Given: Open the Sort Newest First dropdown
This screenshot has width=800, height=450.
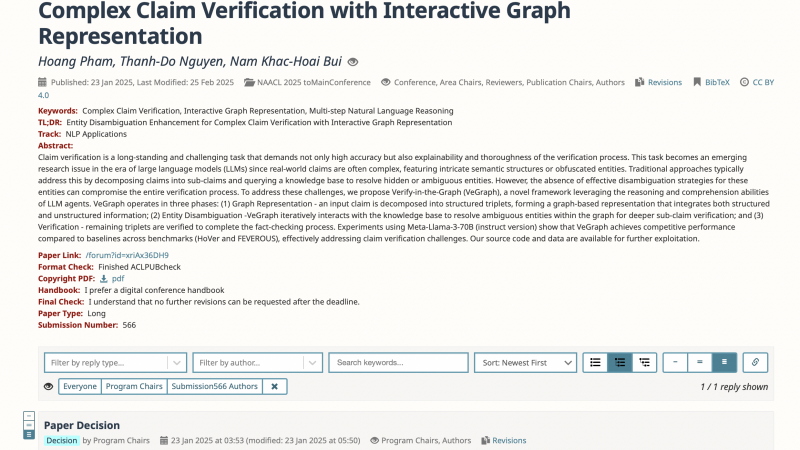Looking at the screenshot, I should tap(526, 363).
